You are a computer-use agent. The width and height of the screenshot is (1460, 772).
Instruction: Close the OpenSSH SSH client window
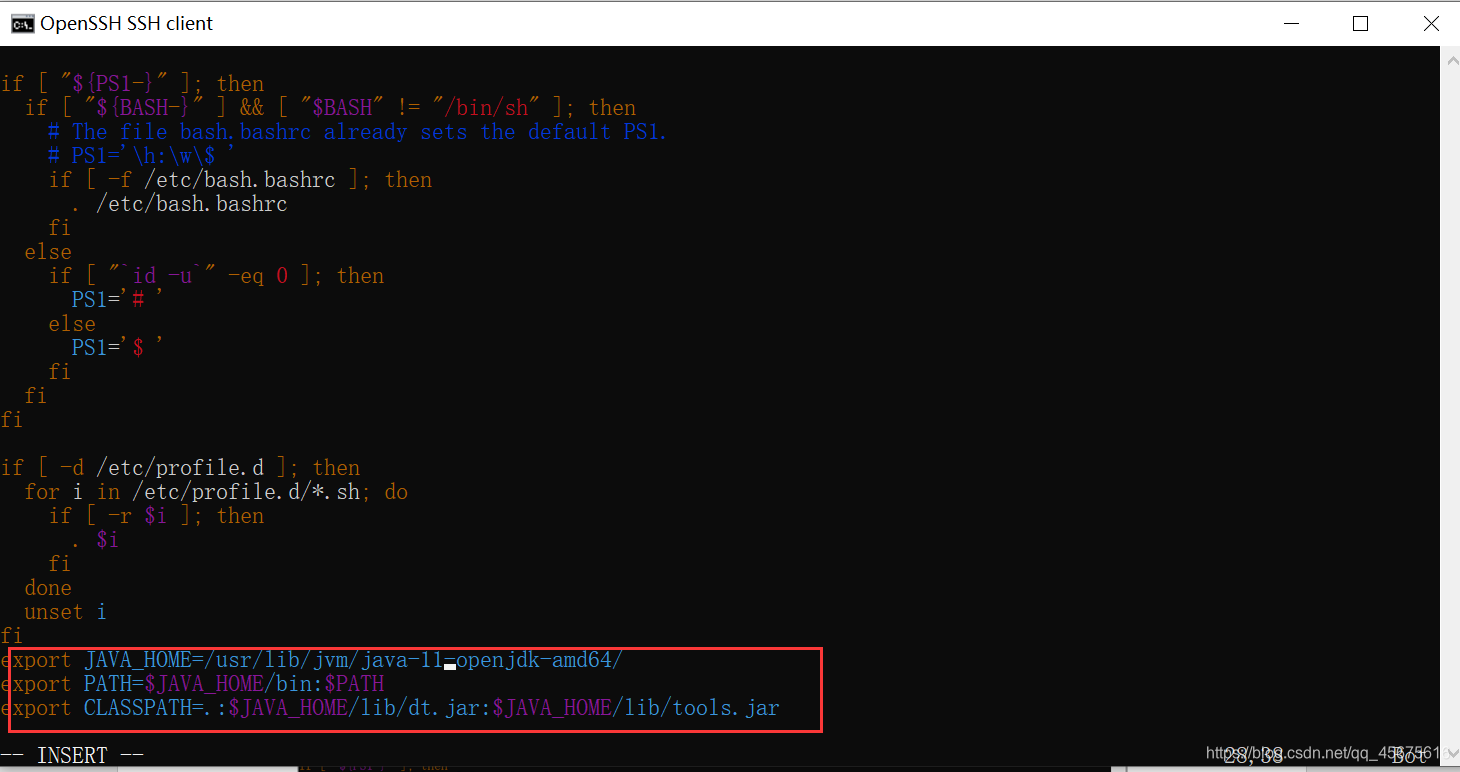coord(1429,23)
